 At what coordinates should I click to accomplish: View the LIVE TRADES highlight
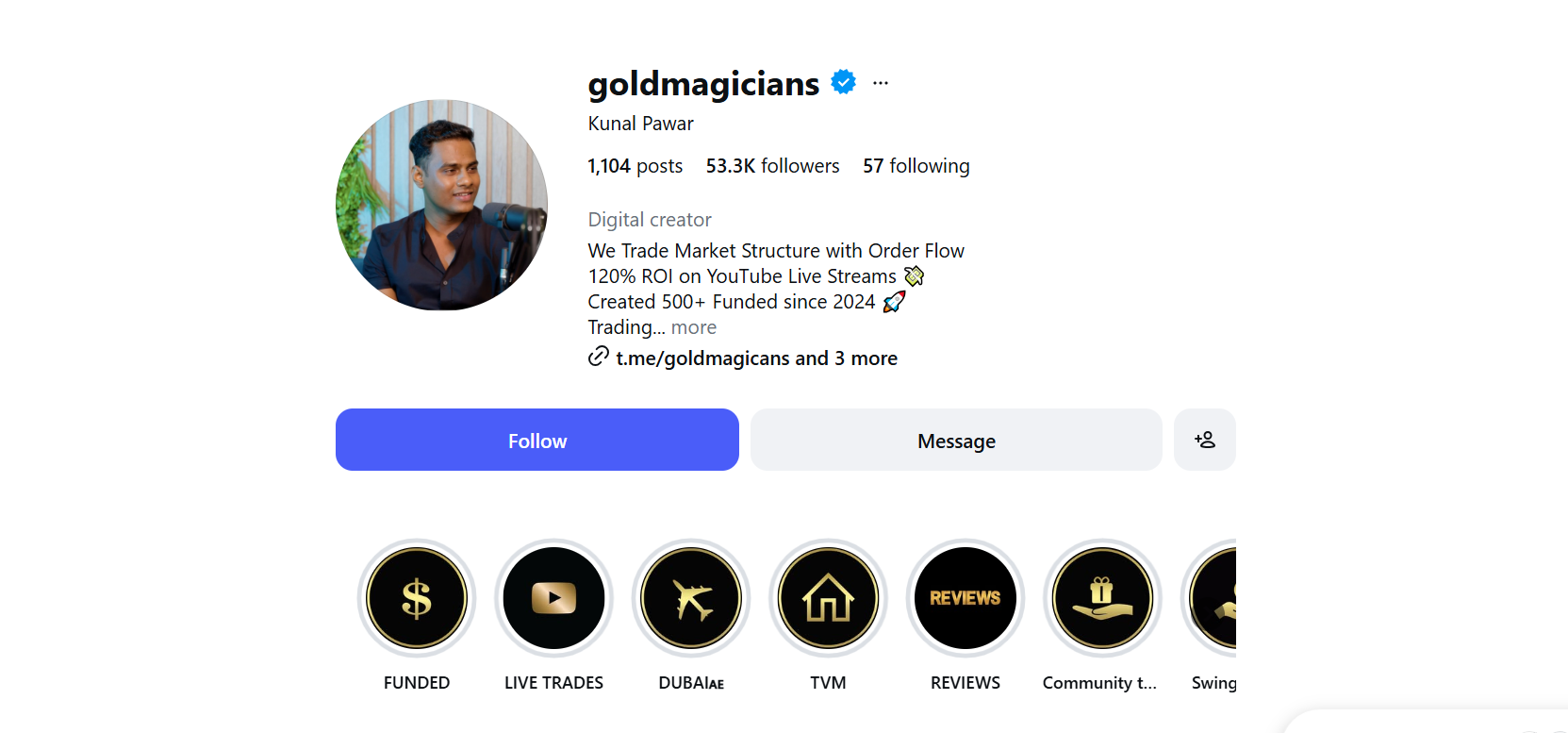(x=553, y=598)
